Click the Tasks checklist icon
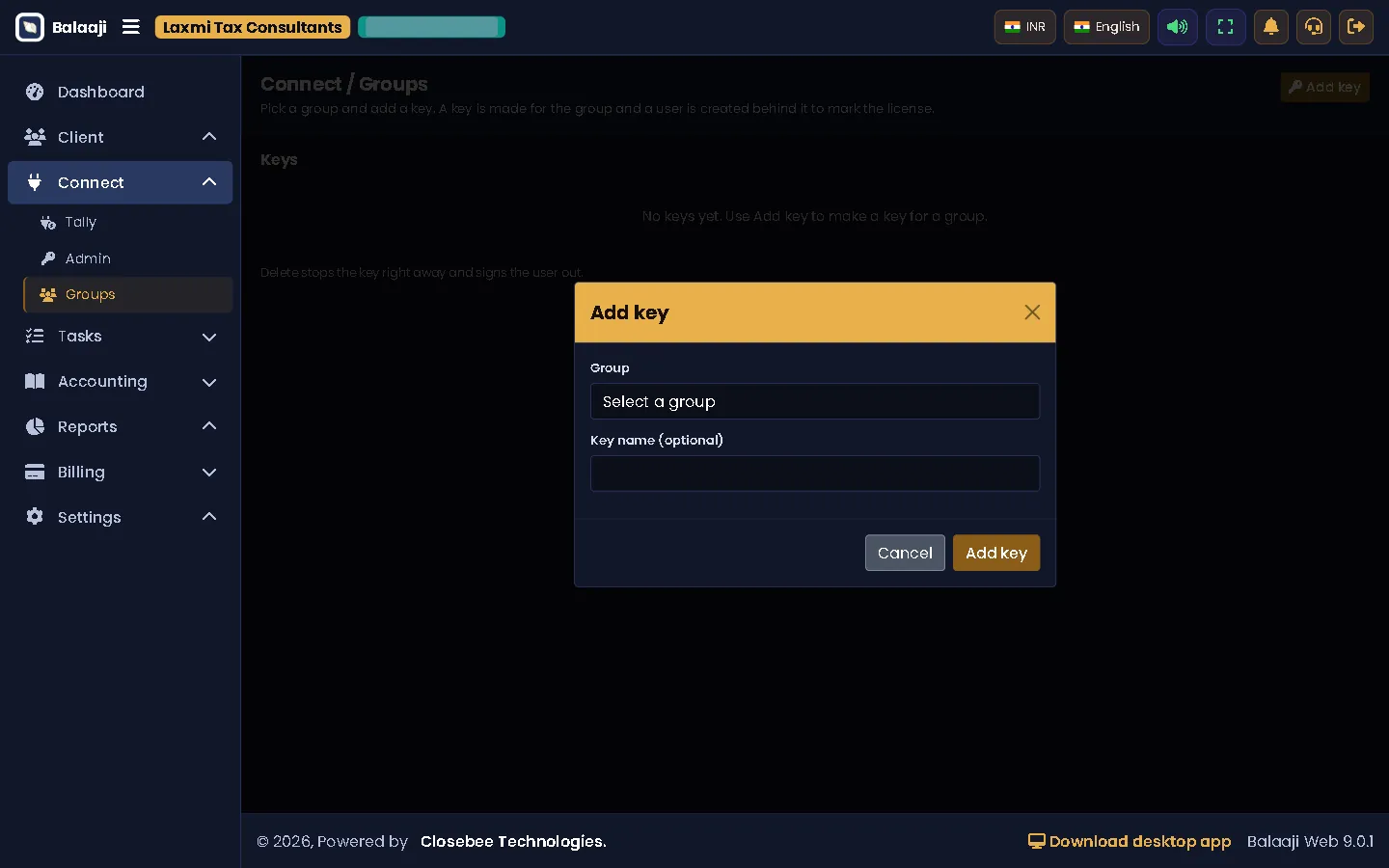This screenshot has width=1389, height=868. [x=35, y=336]
